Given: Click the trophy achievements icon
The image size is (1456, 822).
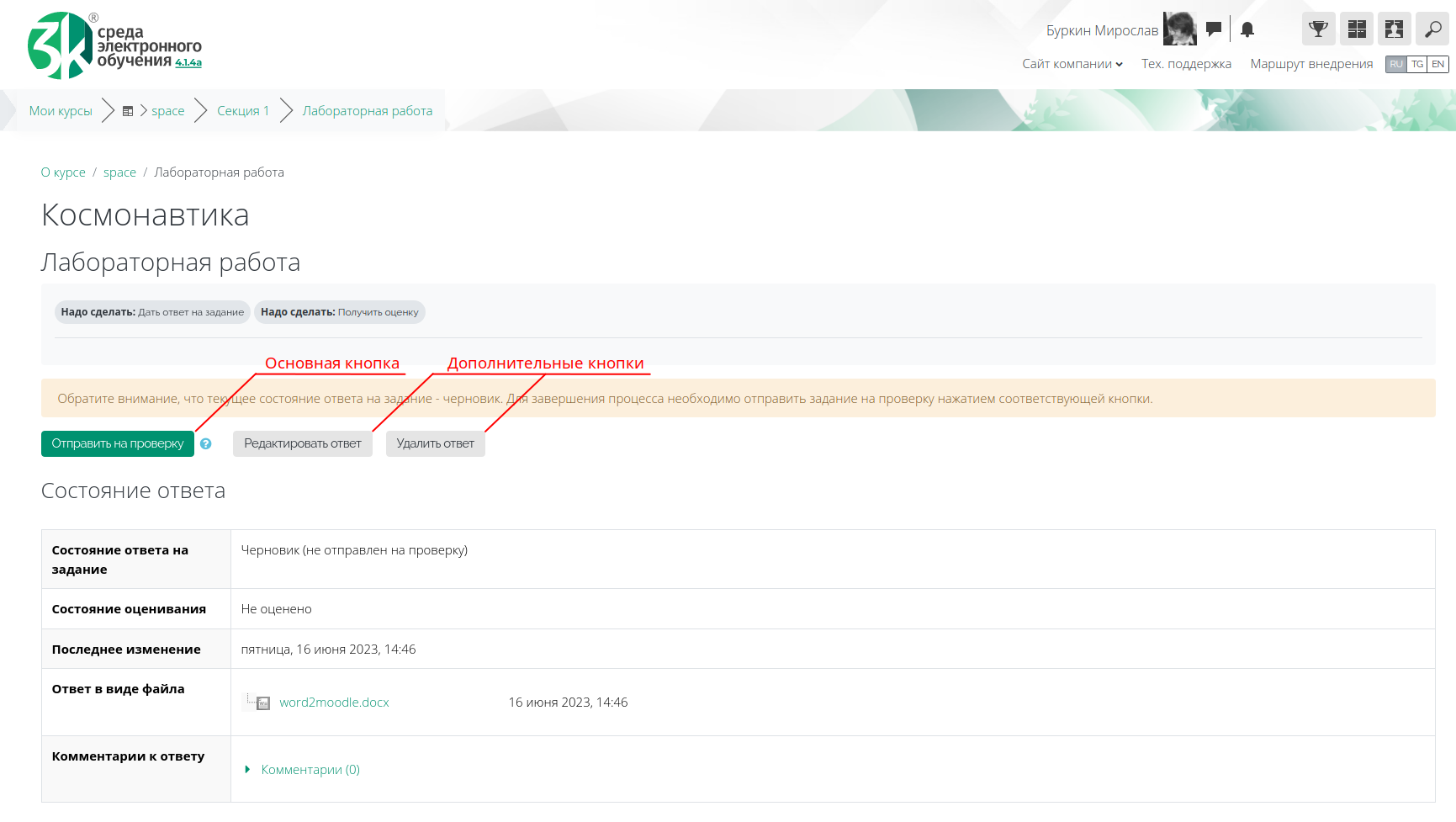Looking at the screenshot, I should tap(1318, 29).
